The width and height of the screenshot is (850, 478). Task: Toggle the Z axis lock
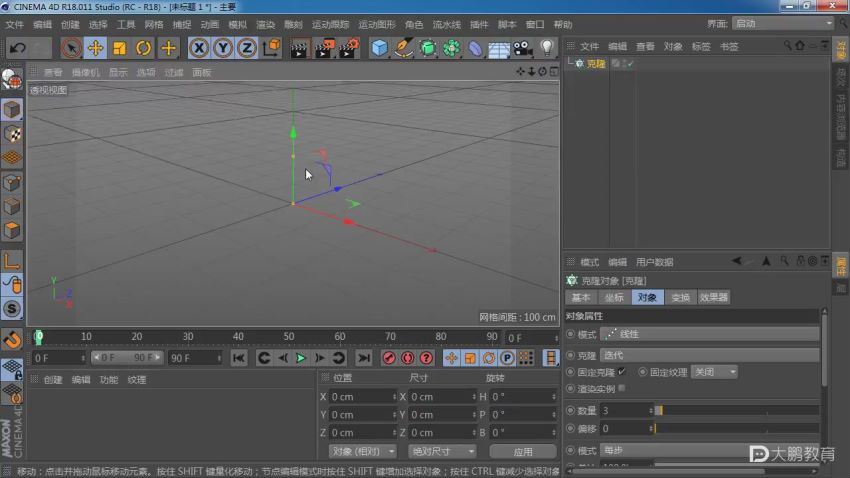pos(247,48)
